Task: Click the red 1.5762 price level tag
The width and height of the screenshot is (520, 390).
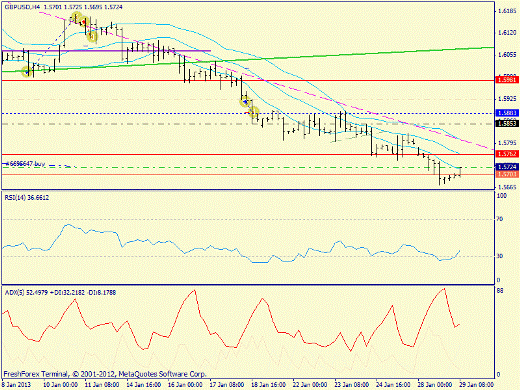Action: [x=507, y=154]
